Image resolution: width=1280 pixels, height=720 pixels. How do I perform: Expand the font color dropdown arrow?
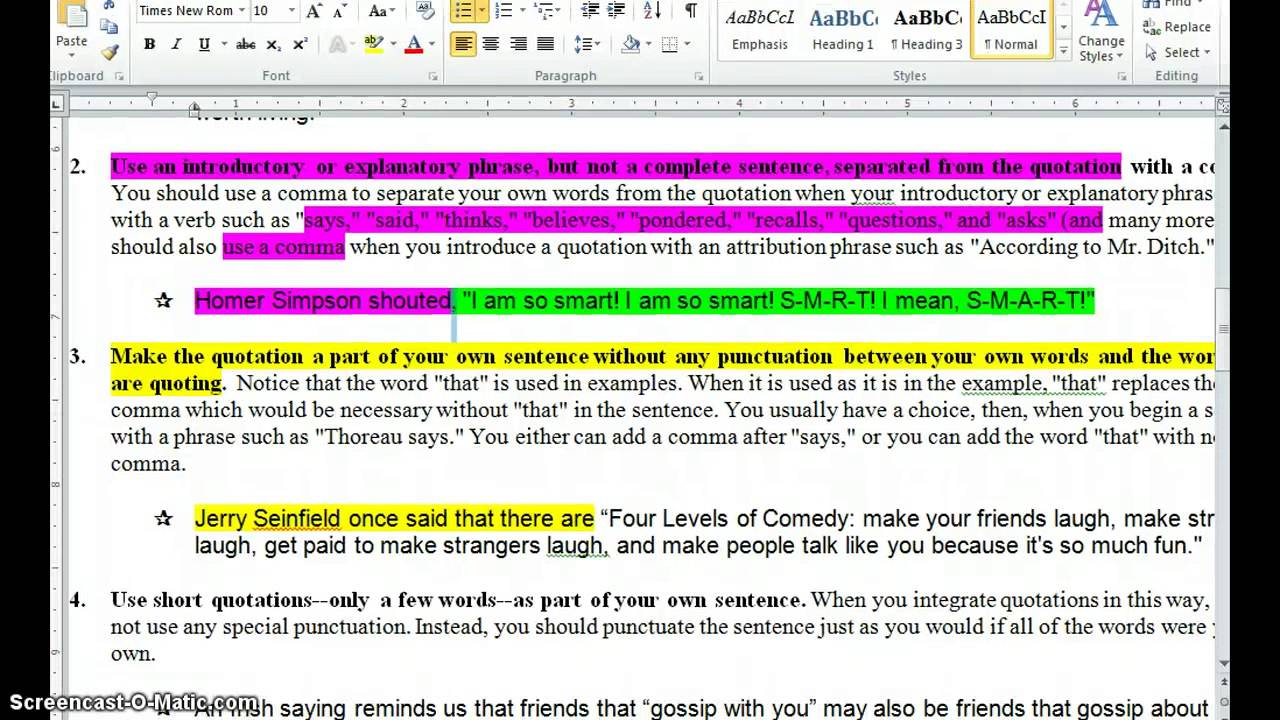coord(432,44)
